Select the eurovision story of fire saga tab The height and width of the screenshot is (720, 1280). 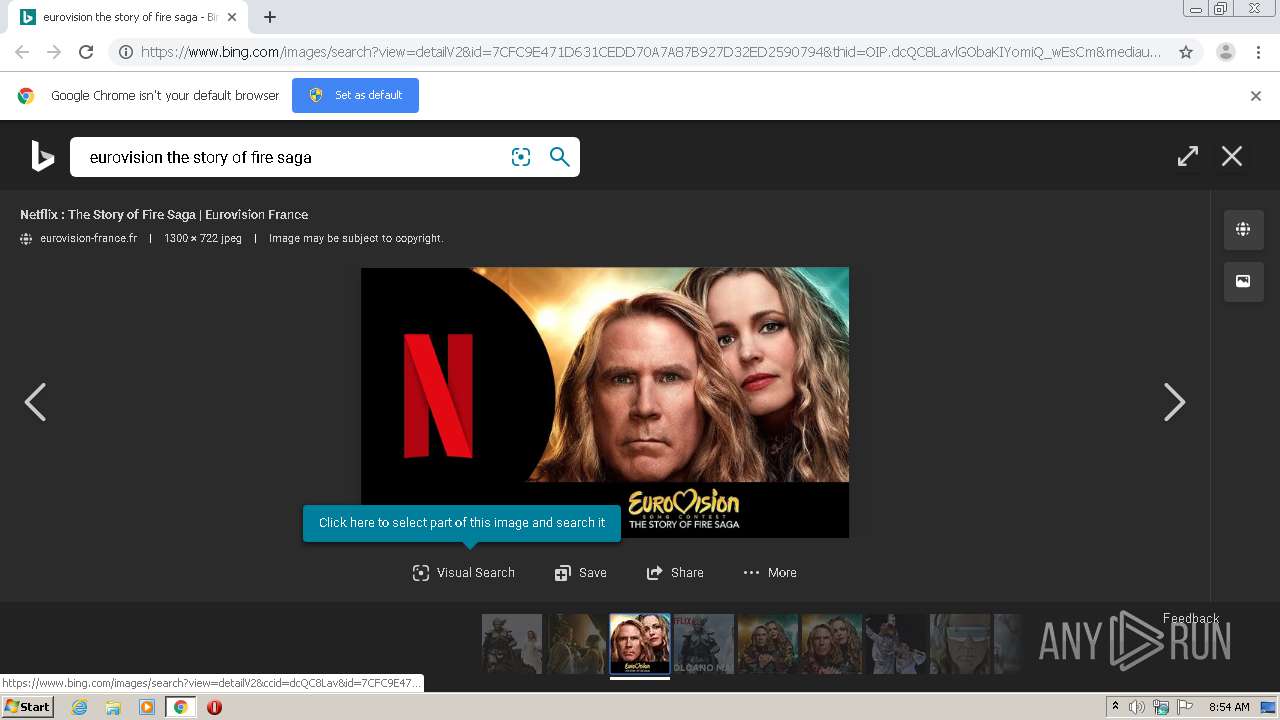[x=128, y=17]
